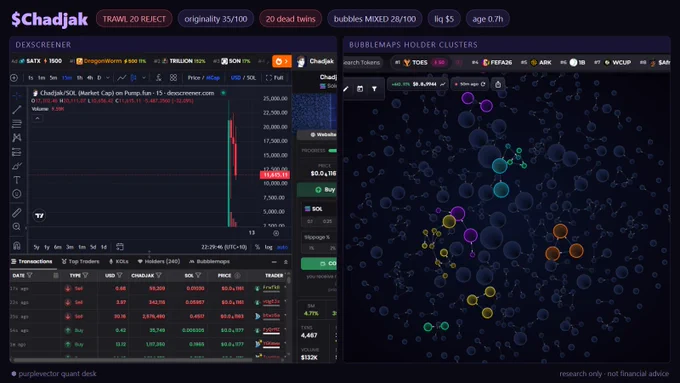Set chart range to 6m
This screenshot has height=383, width=680.
(x=58, y=247)
